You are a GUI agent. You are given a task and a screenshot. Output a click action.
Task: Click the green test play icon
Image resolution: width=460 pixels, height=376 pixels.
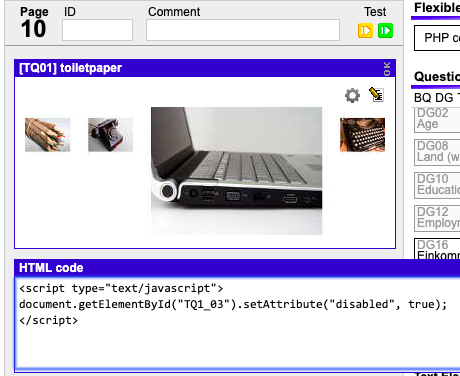(x=385, y=31)
